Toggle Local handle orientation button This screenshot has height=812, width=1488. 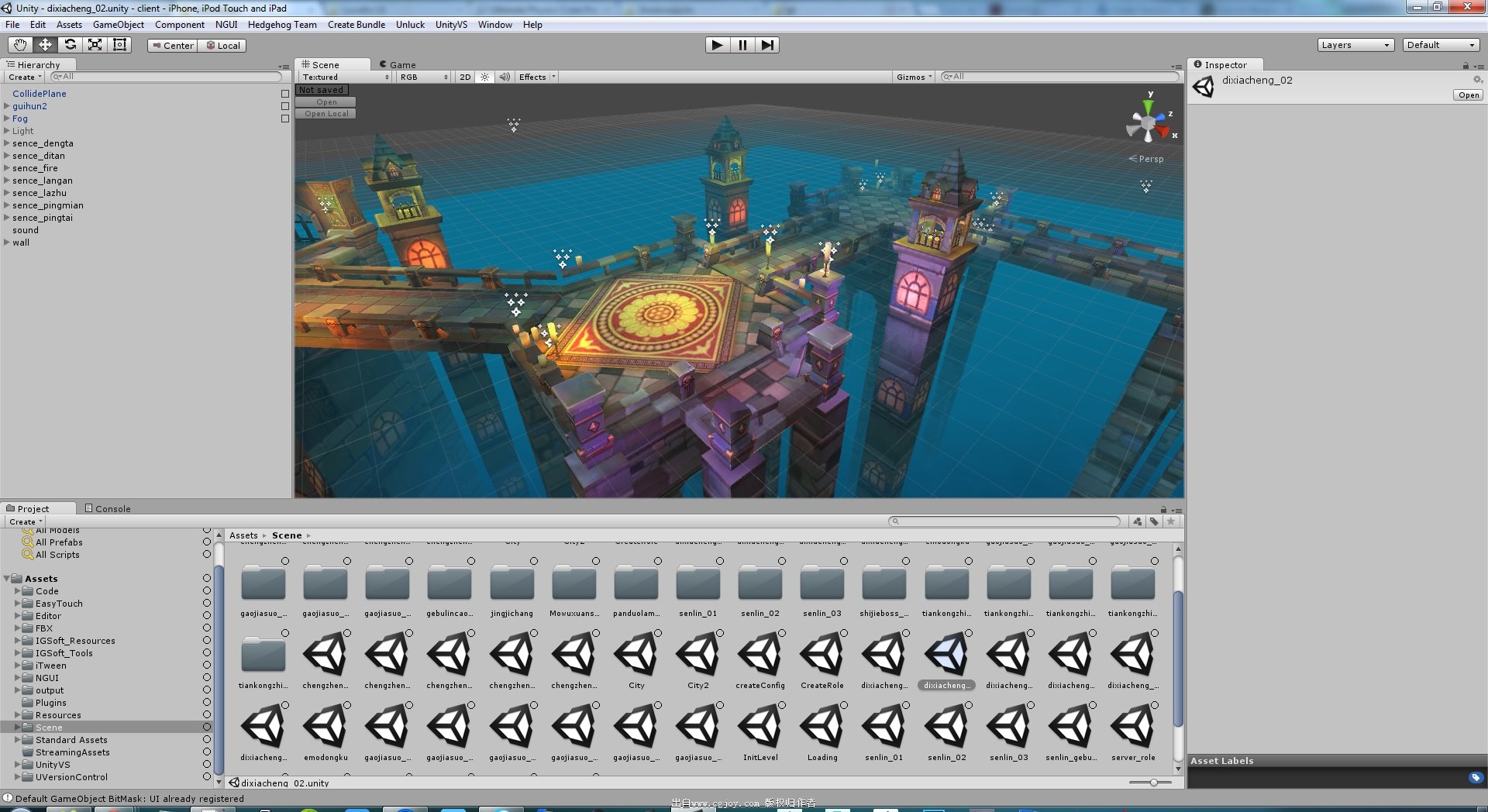pyautogui.click(x=223, y=45)
